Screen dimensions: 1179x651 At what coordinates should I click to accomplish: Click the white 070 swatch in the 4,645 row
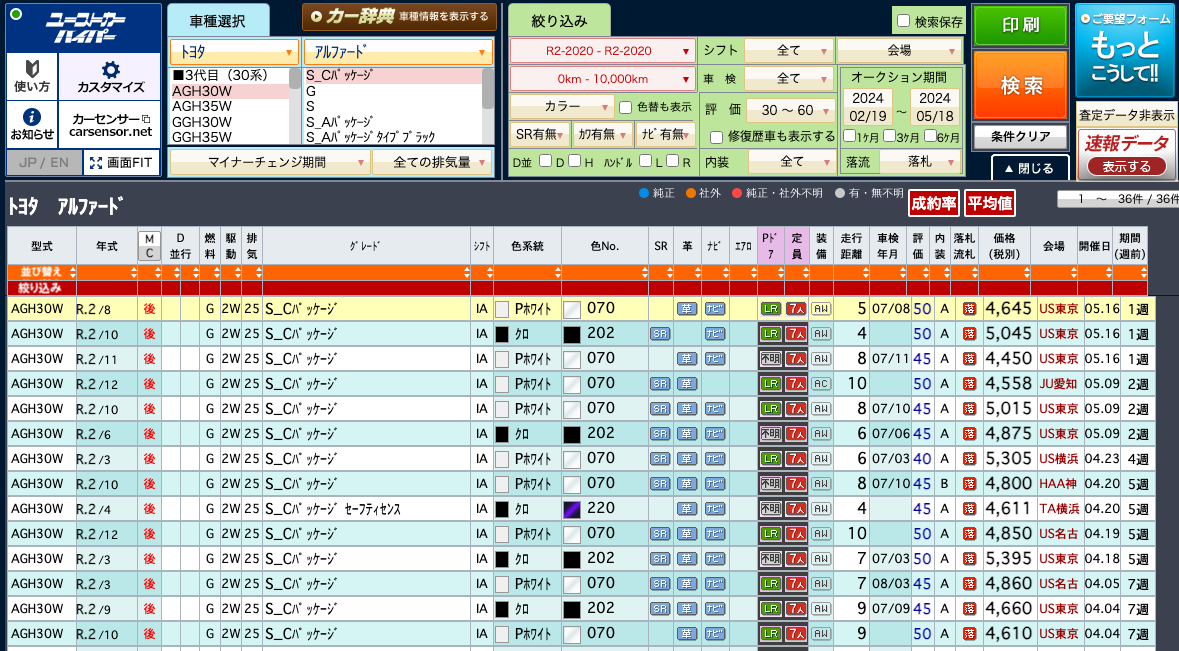coord(572,309)
